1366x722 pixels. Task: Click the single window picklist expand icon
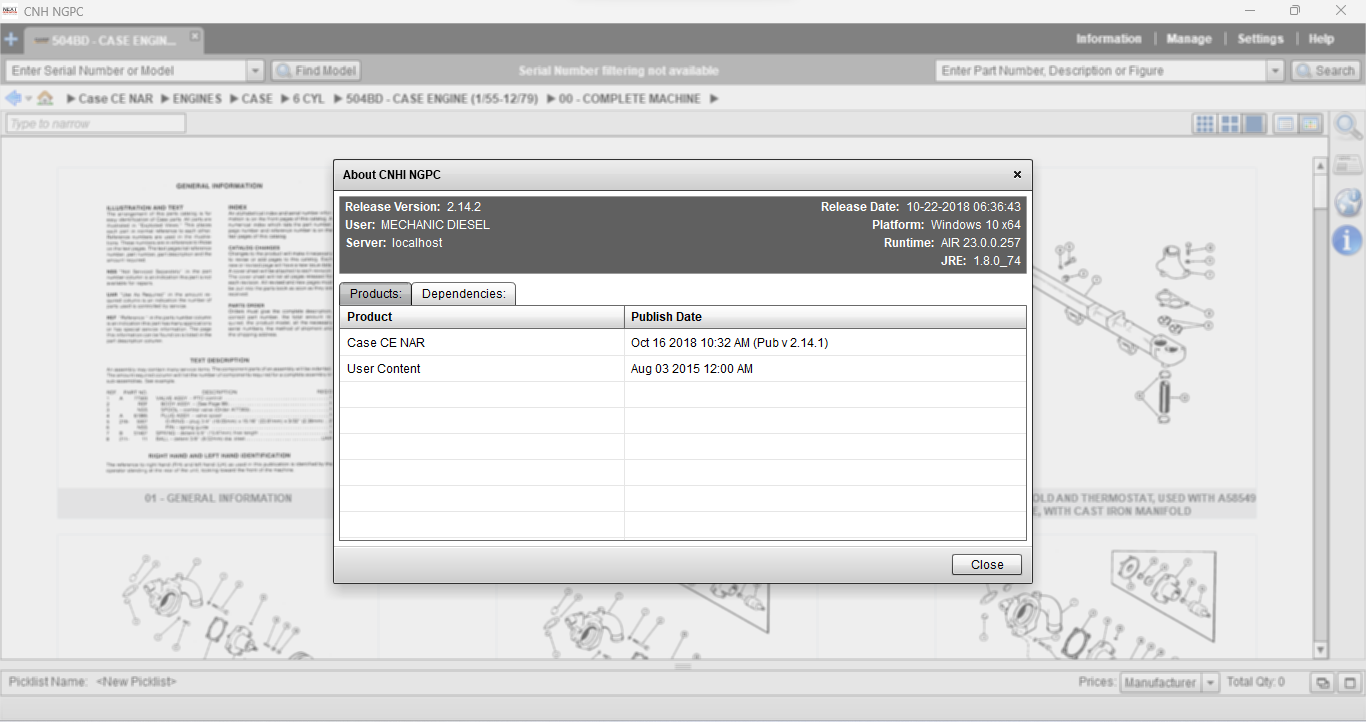point(1349,683)
